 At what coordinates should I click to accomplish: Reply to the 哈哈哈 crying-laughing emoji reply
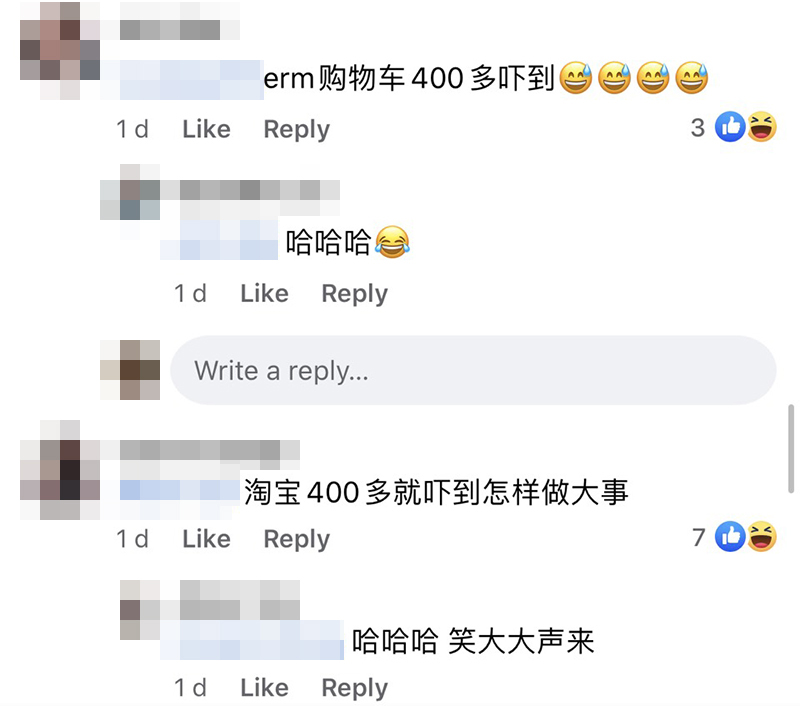coord(355,294)
